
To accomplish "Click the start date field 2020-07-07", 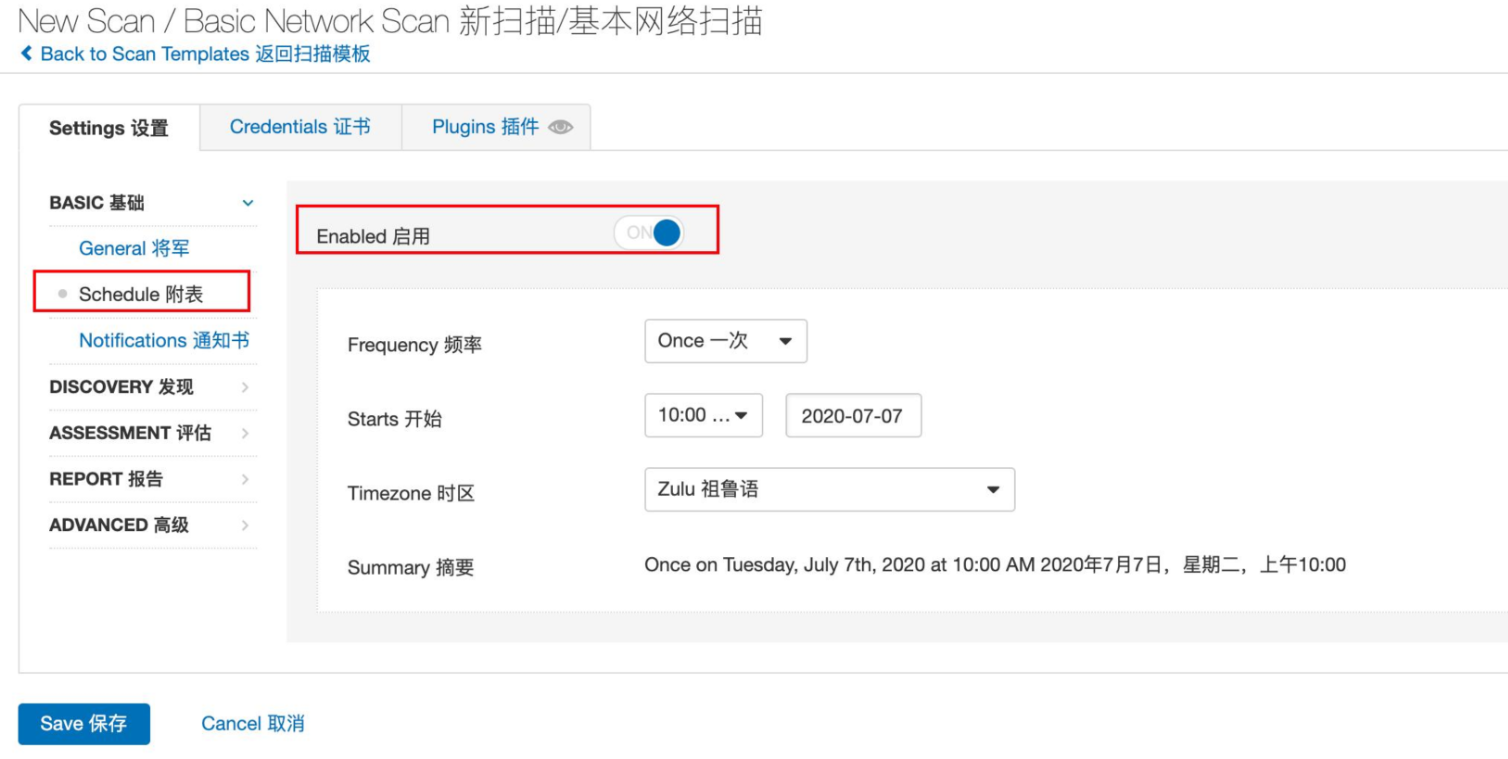I will point(853,416).
